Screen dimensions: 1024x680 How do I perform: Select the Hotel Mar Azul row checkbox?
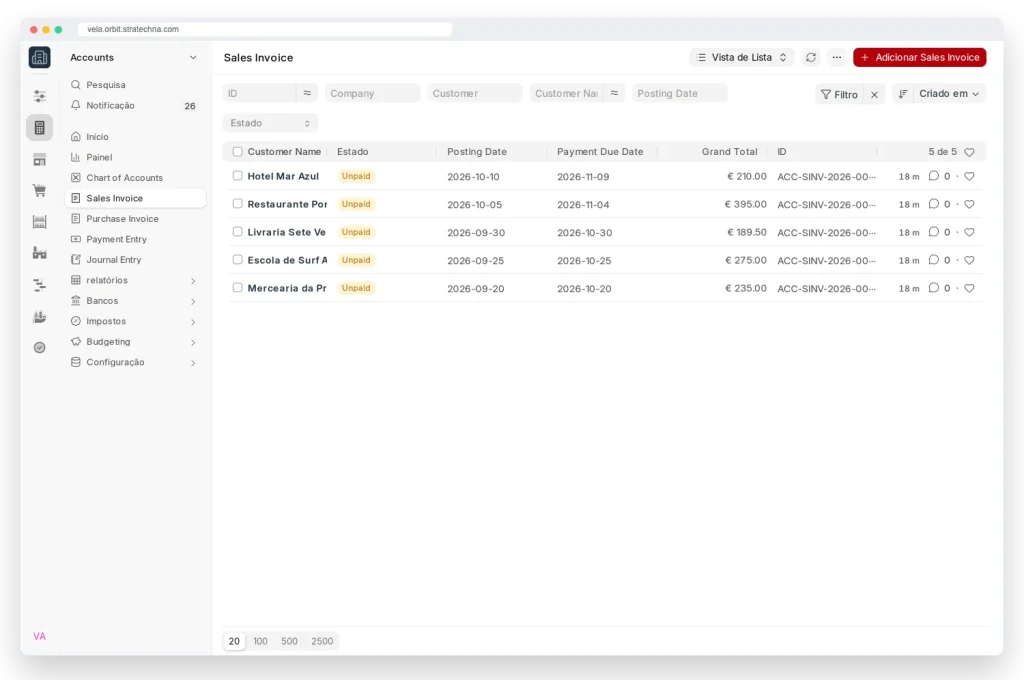point(238,176)
